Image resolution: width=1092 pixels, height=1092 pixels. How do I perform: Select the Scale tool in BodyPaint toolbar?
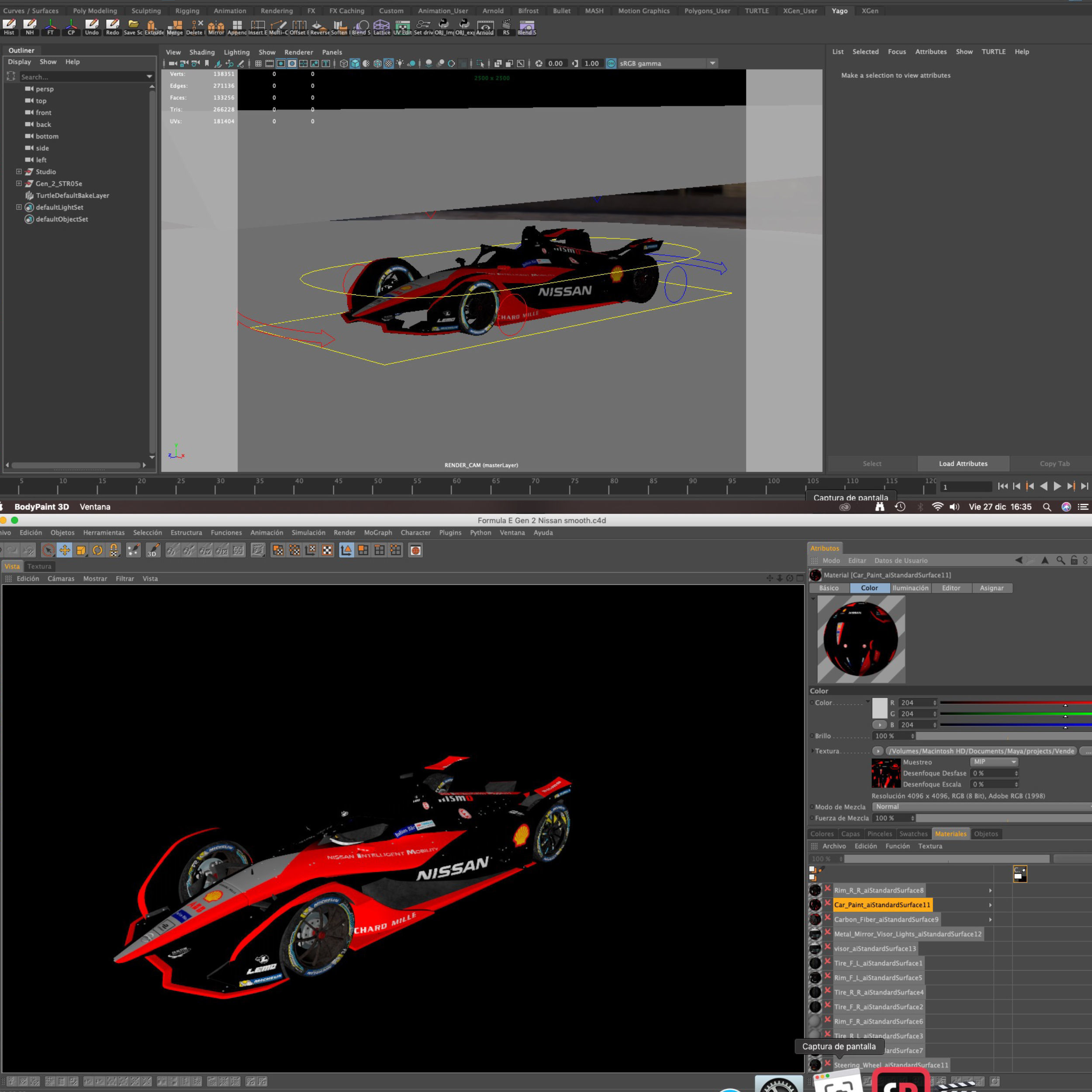click(x=81, y=550)
